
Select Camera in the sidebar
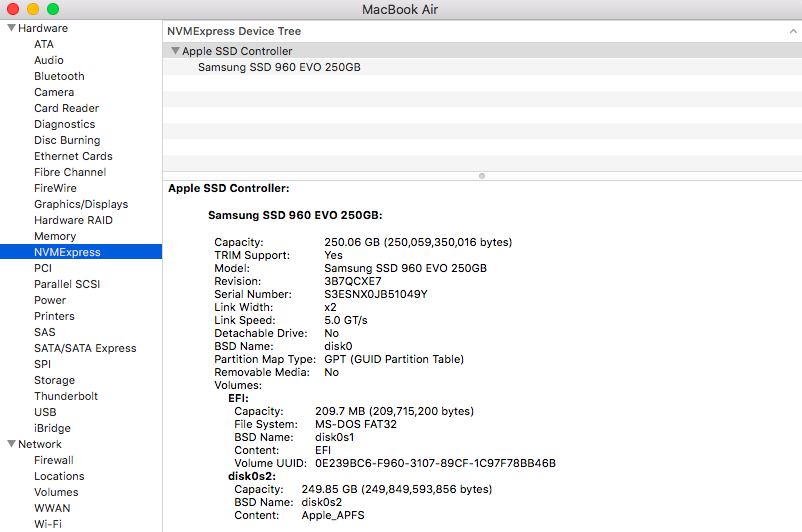point(54,92)
